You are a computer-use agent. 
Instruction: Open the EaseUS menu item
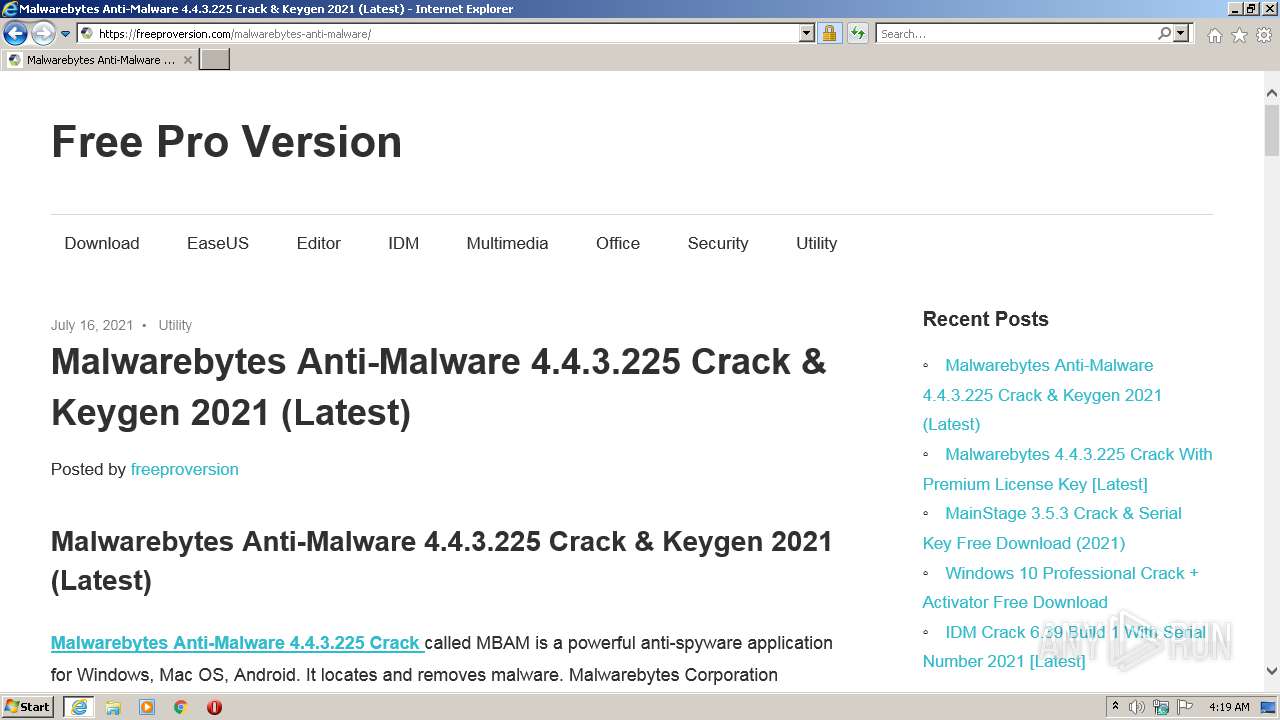click(218, 243)
